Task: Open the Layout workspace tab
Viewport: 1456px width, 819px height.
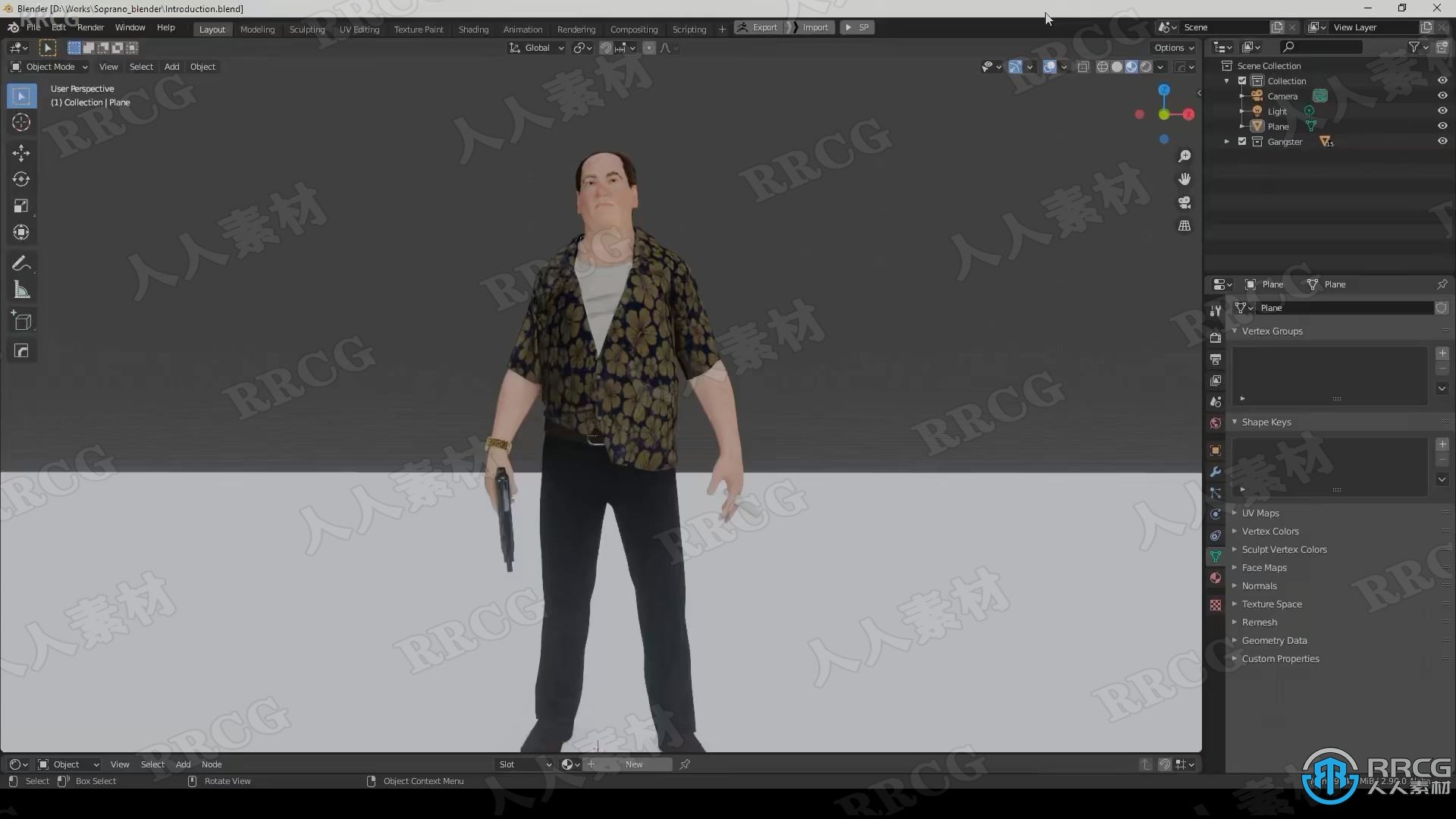Action: pos(212,28)
